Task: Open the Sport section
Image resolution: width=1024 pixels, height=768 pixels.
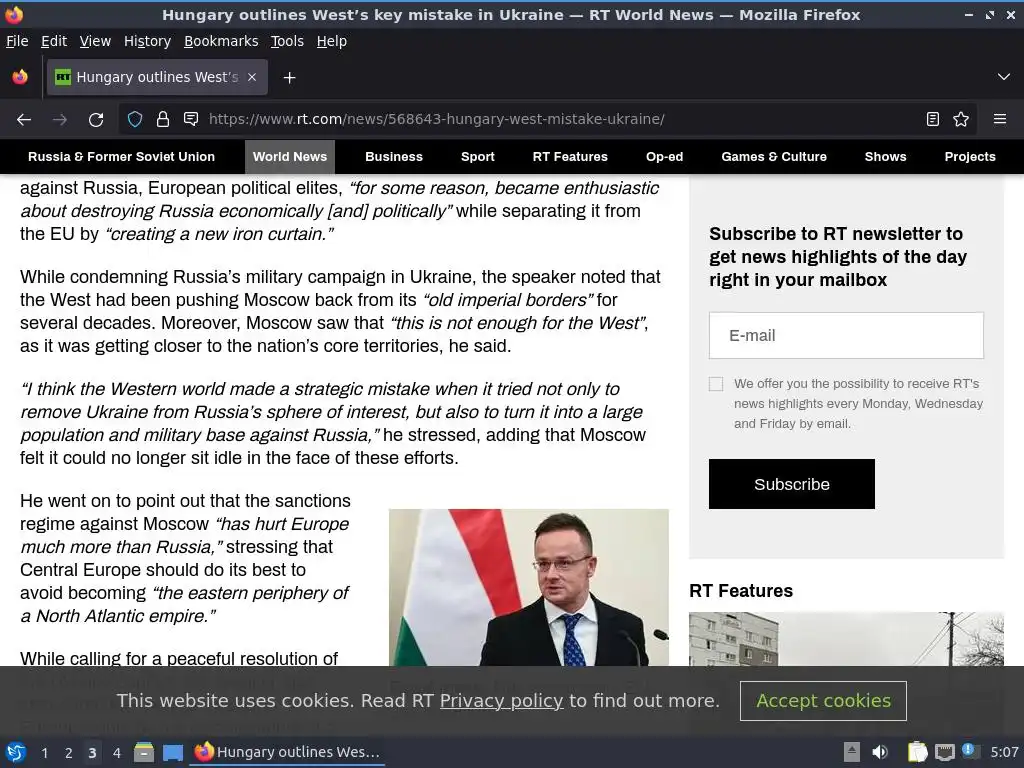Action: click(x=477, y=157)
